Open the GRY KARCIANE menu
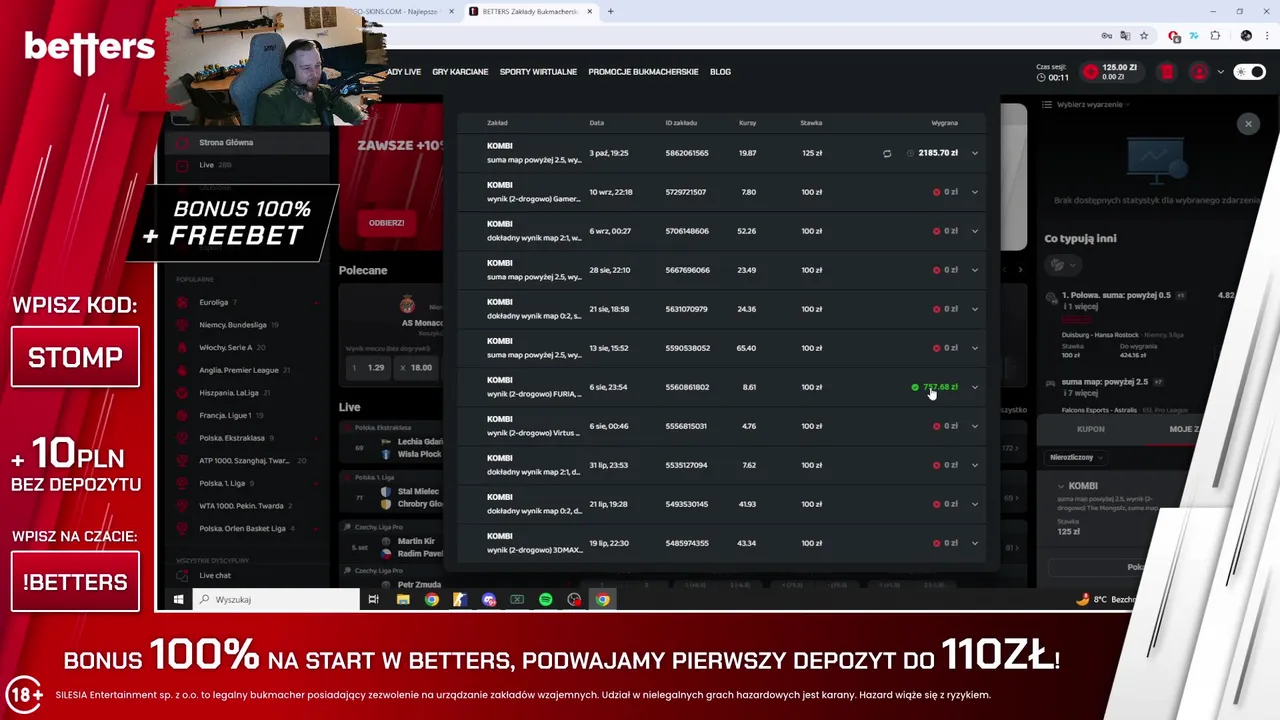The width and height of the screenshot is (1280, 720). click(460, 72)
